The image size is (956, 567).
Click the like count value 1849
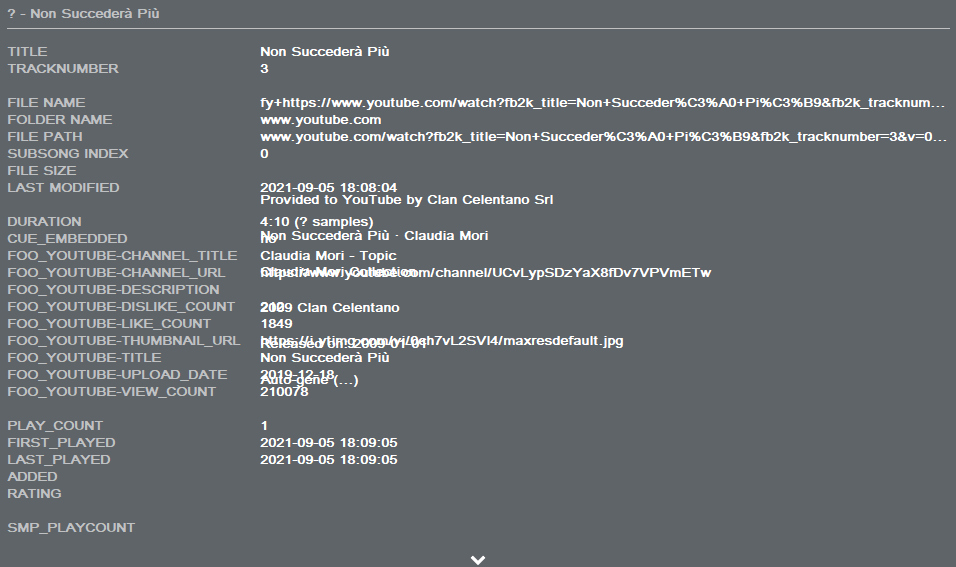[x=276, y=324]
